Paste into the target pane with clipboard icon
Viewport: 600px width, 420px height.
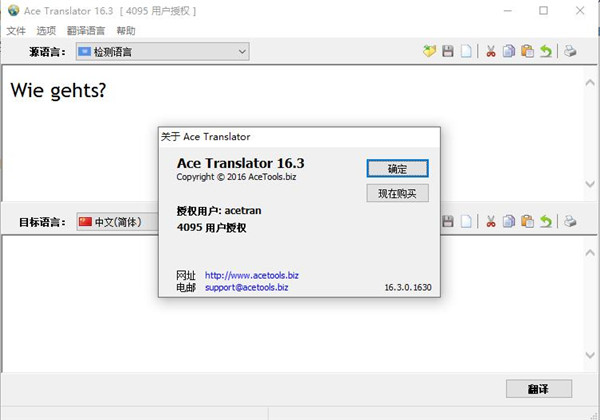pyautogui.click(x=527, y=221)
